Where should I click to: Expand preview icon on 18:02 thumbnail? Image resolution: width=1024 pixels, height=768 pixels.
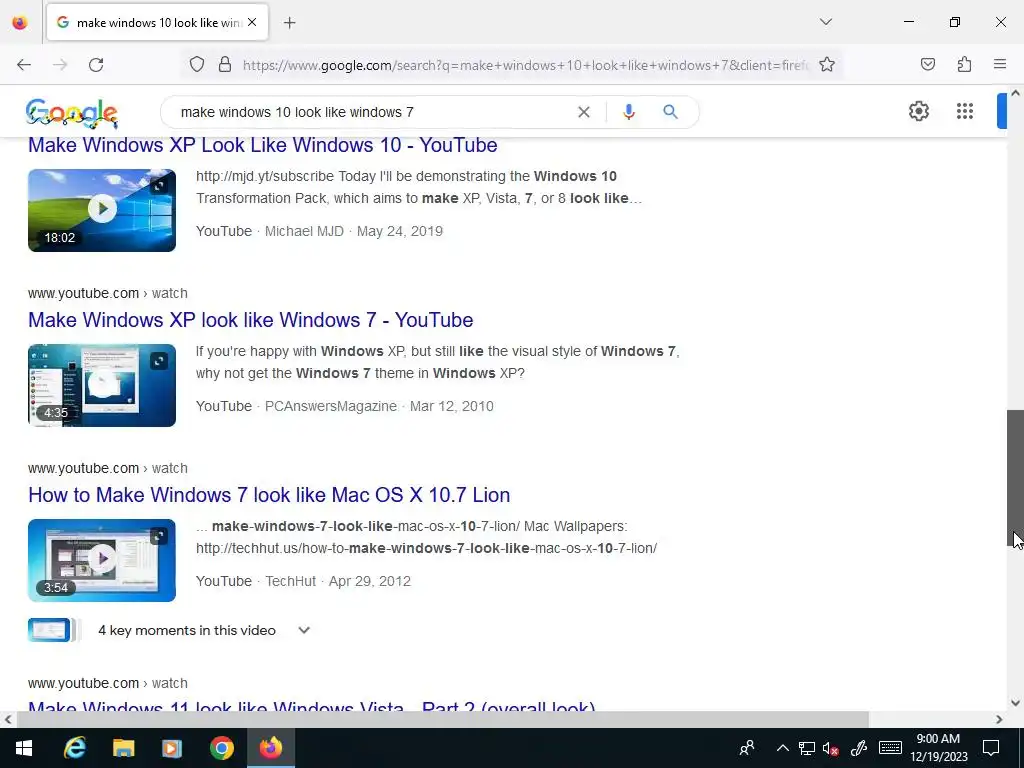[x=159, y=186]
